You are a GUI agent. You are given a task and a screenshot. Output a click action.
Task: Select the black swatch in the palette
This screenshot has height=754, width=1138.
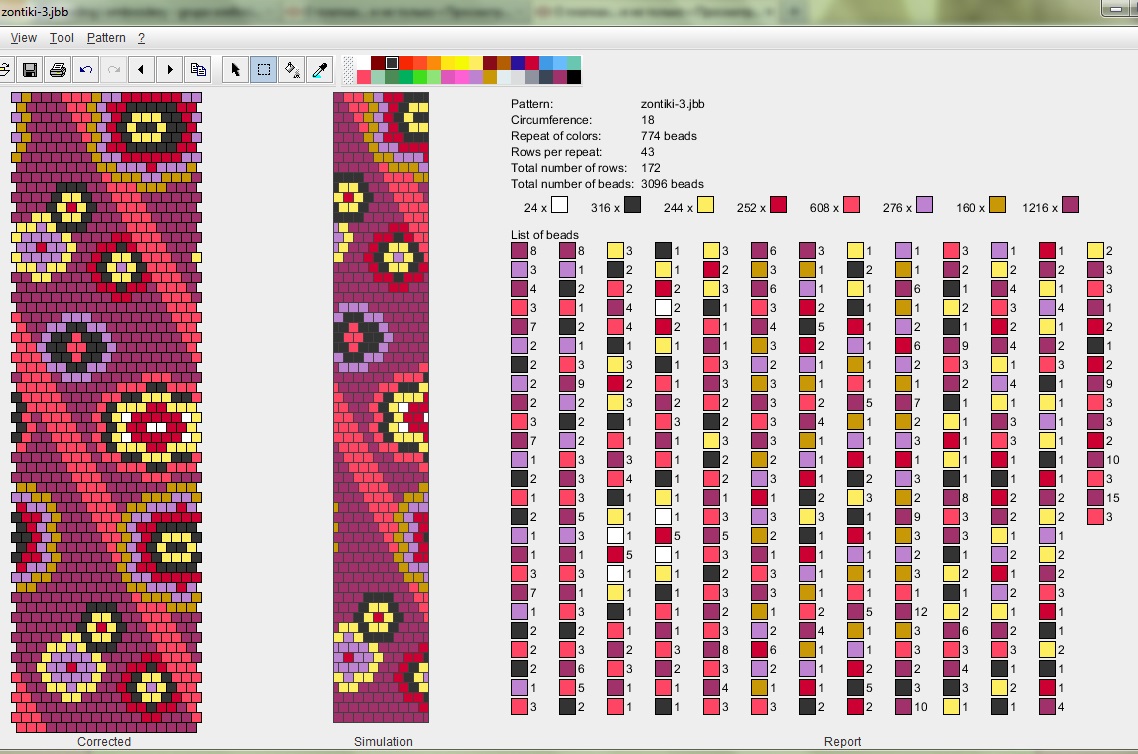coord(574,77)
